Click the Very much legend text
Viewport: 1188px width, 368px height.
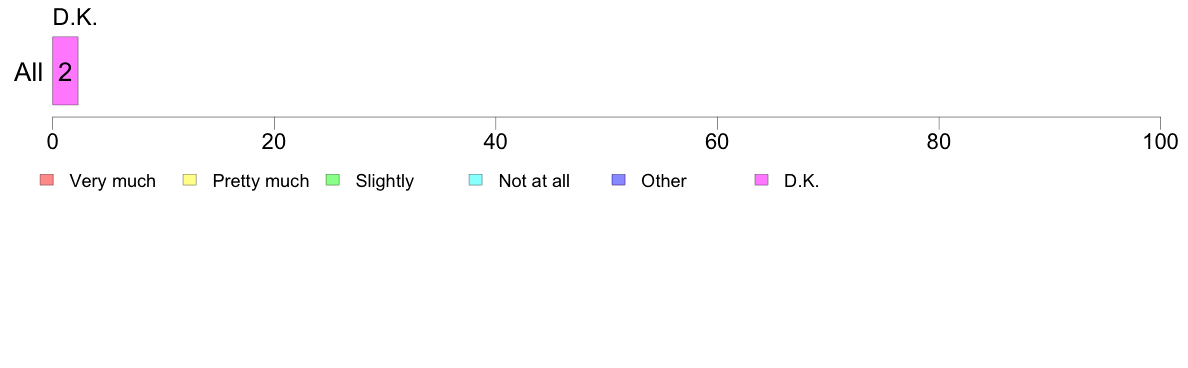click(112, 181)
